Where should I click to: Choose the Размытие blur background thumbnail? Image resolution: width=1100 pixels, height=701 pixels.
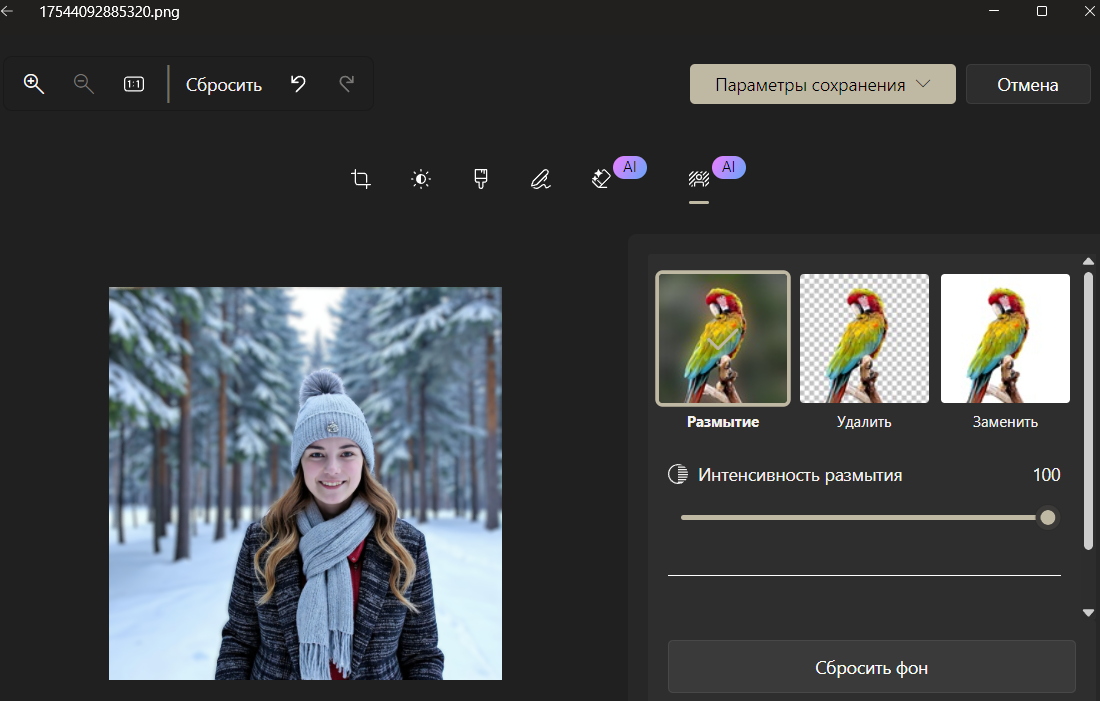723,338
